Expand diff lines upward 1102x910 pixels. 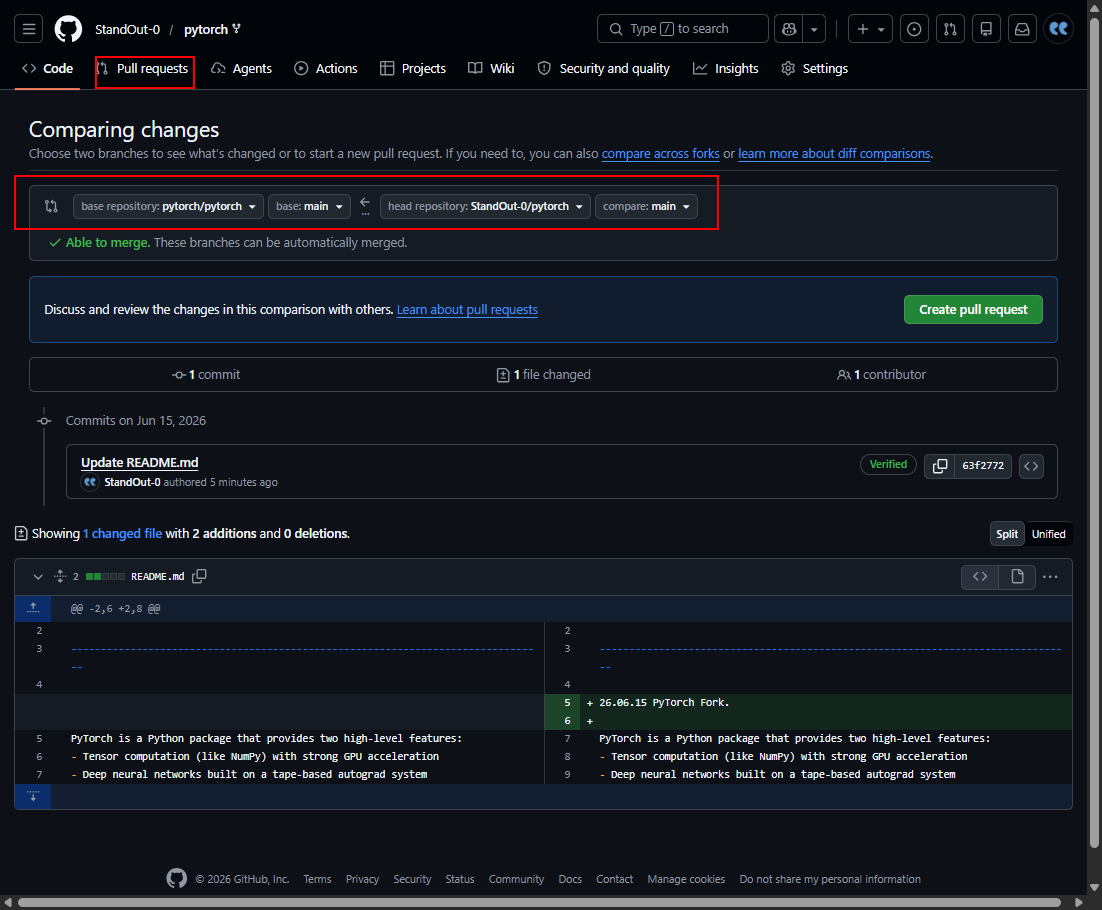point(33,609)
